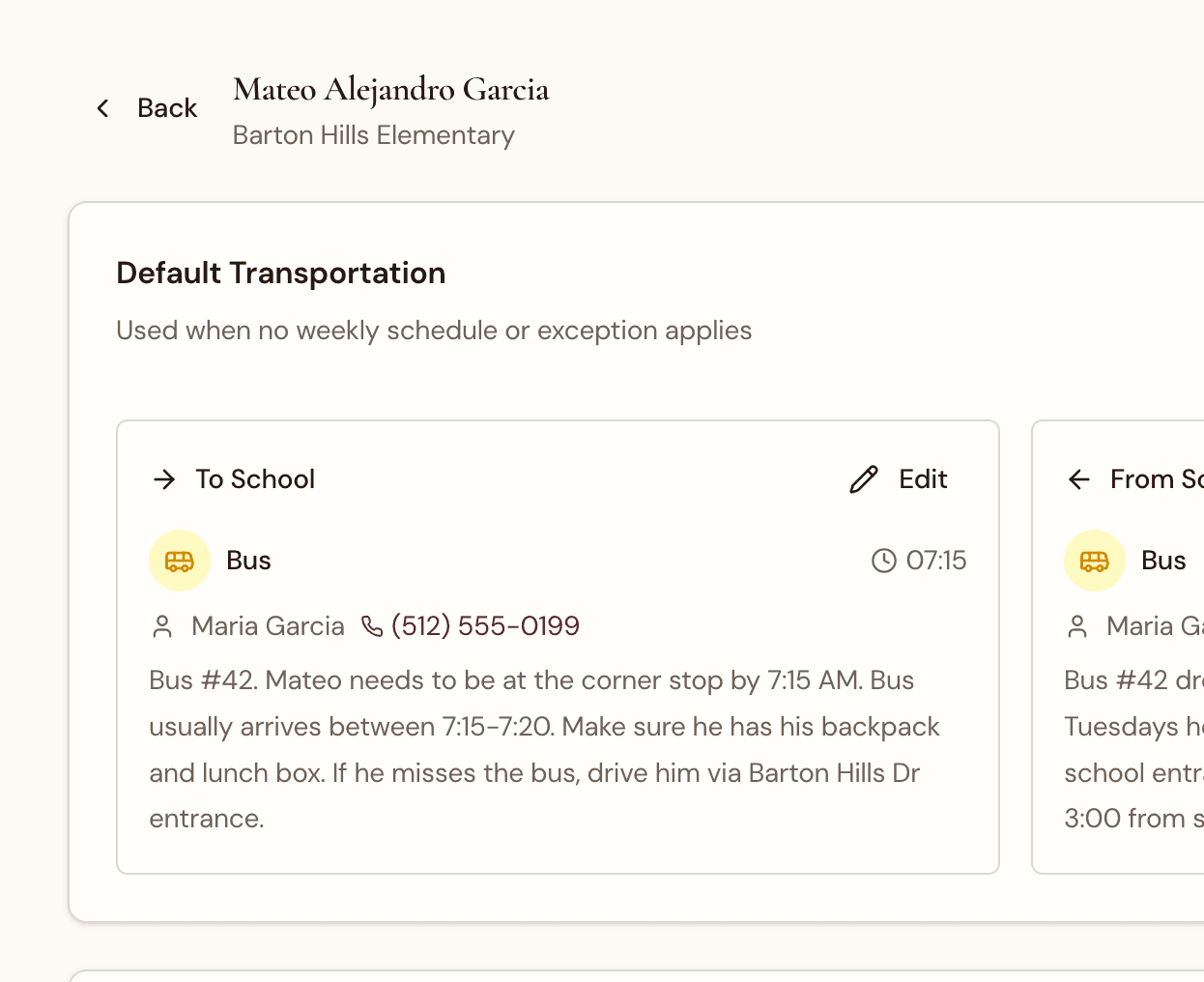1204x982 pixels.
Task: Click the right arrow icon labeled To School
Action: pyautogui.click(x=164, y=478)
